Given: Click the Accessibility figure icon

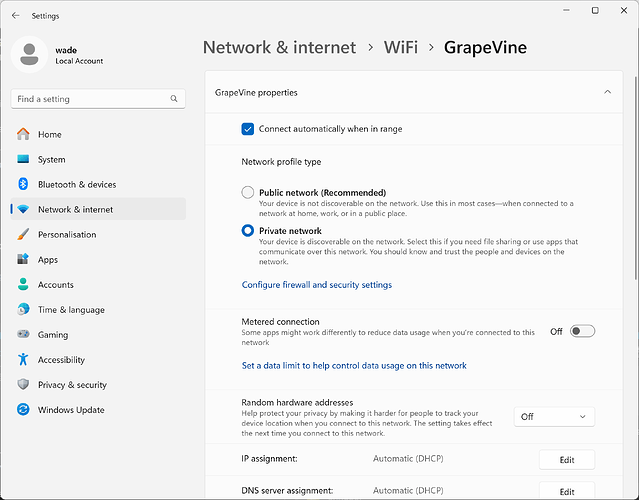Looking at the screenshot, I should (23, 359).
